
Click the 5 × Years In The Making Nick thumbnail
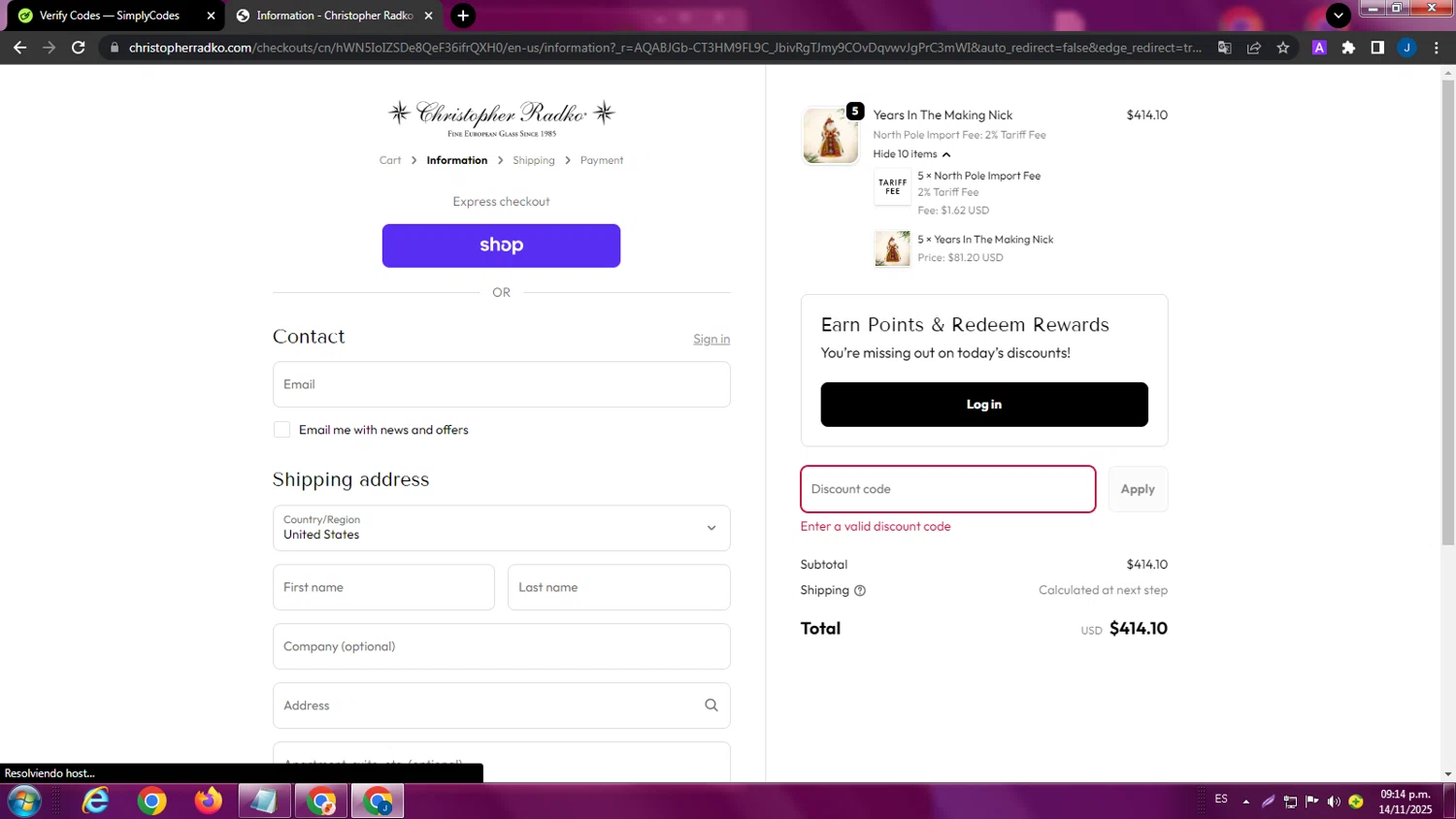point(892,248)
